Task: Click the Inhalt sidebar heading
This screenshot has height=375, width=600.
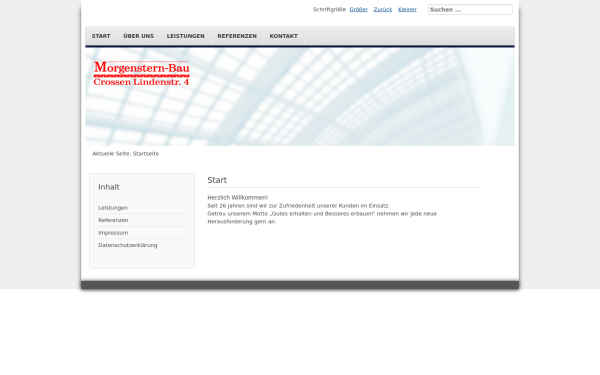Action: click(x=109, y=187)
